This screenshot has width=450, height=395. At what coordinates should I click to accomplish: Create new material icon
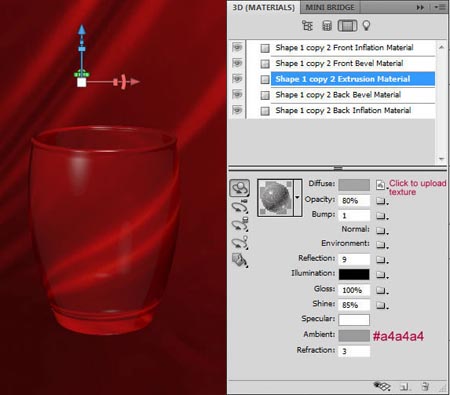click(x=404, y=387)
